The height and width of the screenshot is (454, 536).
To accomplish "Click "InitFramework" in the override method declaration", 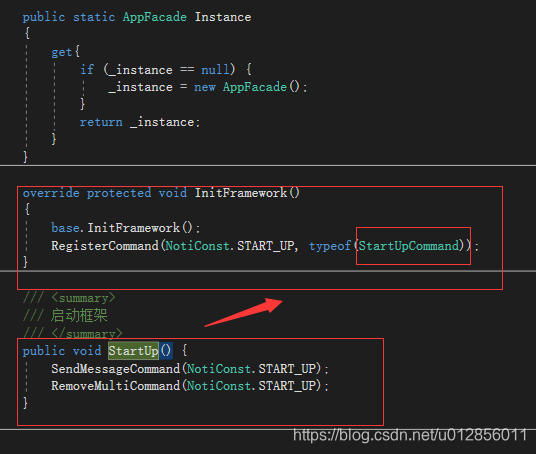I will pyautogui.click(x=241, y=193).
